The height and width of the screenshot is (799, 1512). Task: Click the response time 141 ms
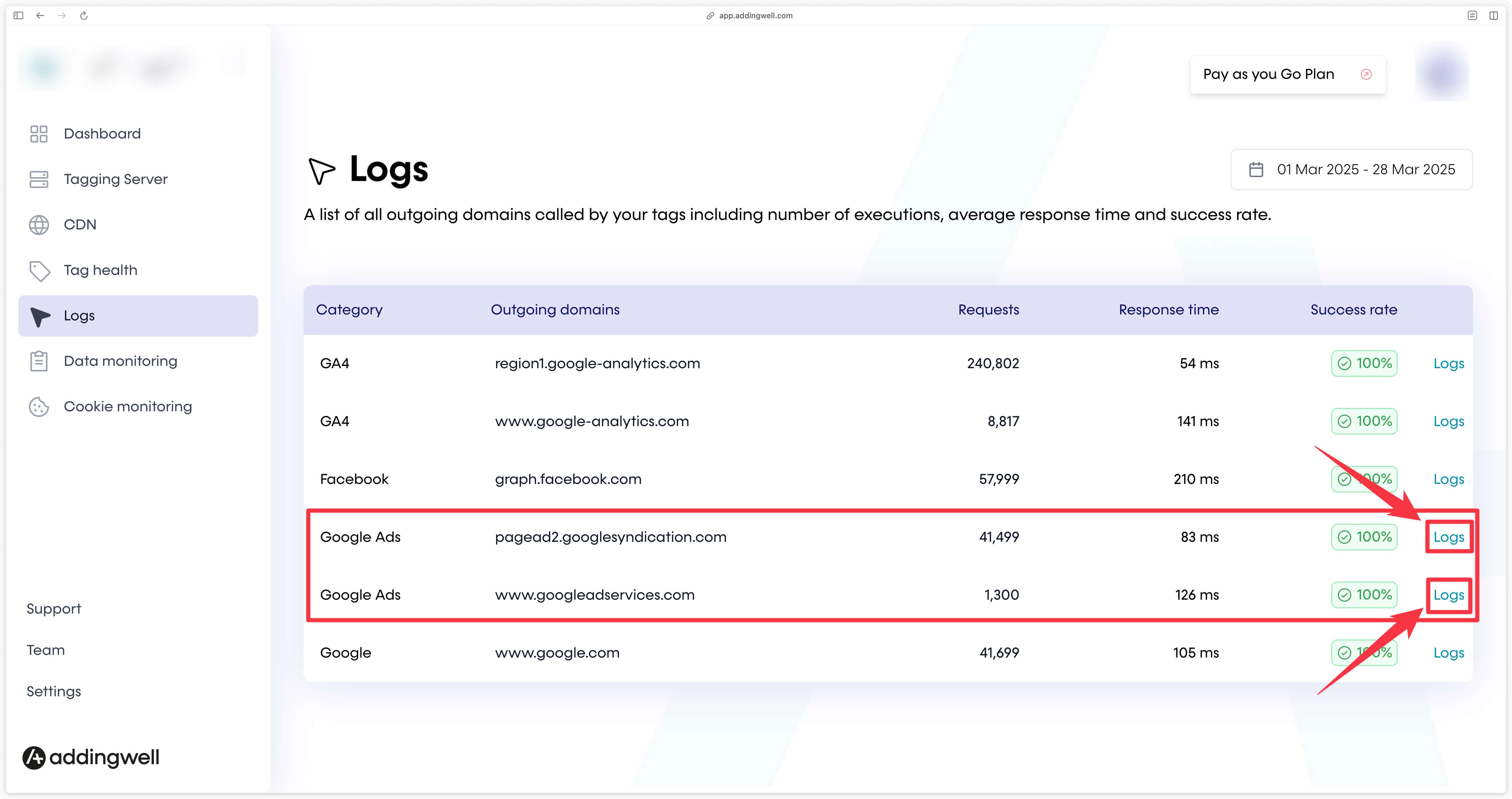(1198, 422)
